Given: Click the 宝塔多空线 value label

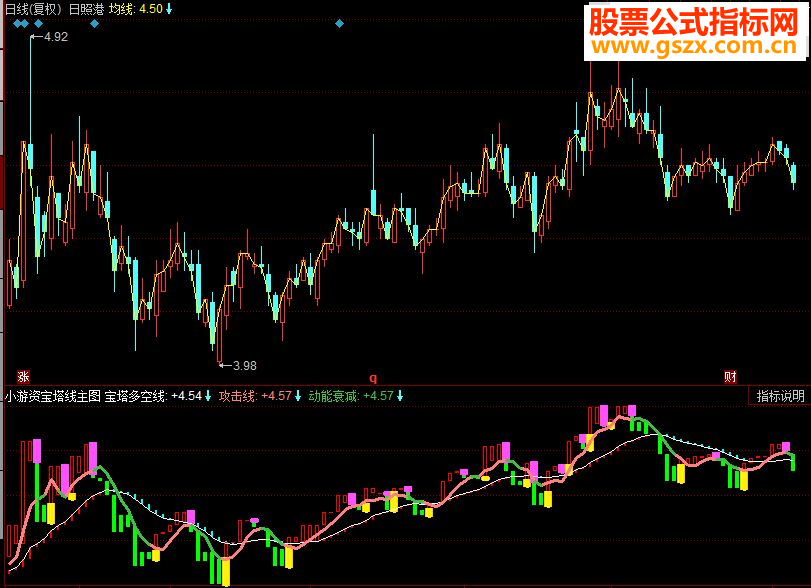Looking at the screenshot, I should coord(153,396).
